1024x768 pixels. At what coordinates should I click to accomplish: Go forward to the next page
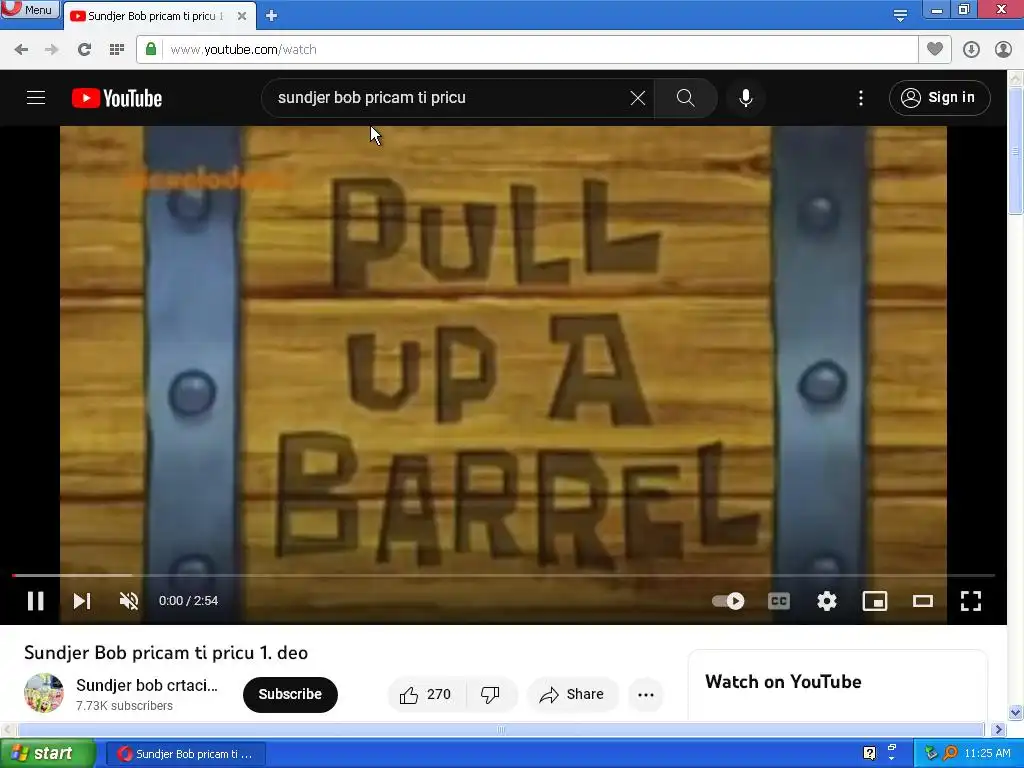52,50
